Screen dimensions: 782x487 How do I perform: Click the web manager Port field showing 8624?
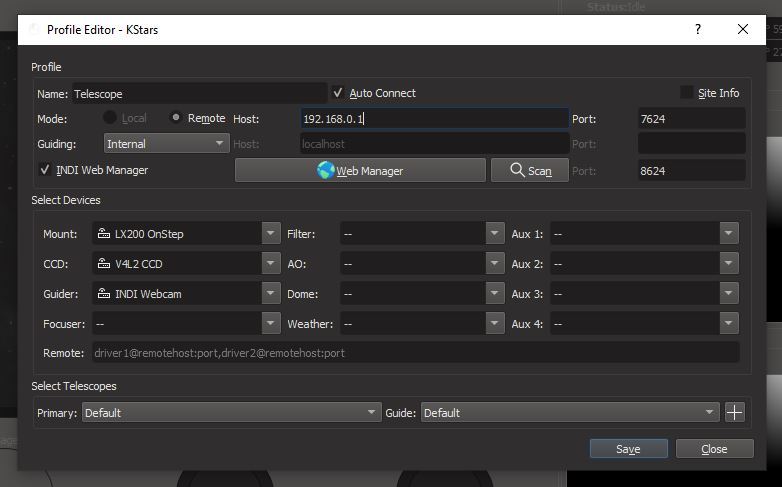point(691,171)
